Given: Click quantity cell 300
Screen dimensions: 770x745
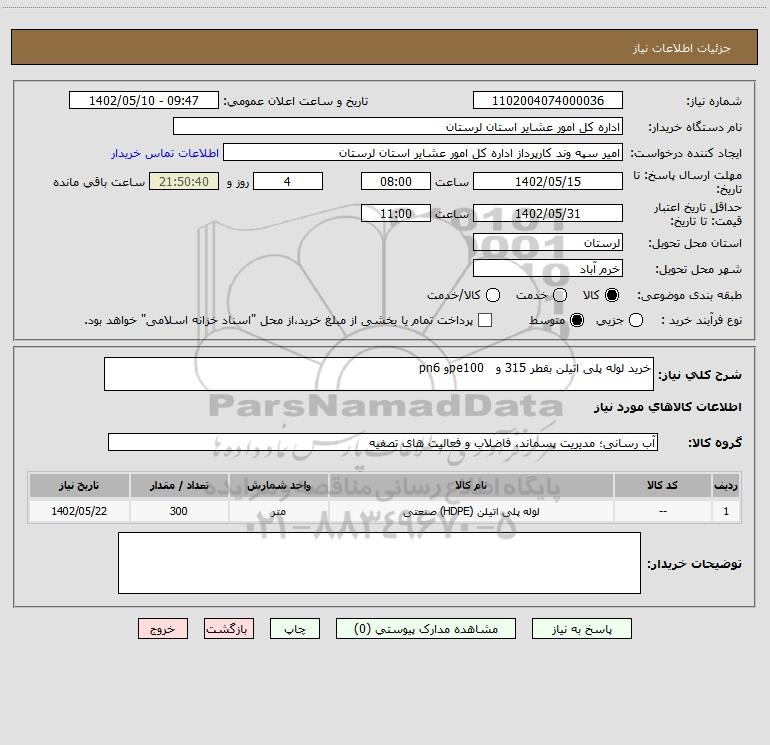Looking at the screenshot, I should click(x=179, y=511).
